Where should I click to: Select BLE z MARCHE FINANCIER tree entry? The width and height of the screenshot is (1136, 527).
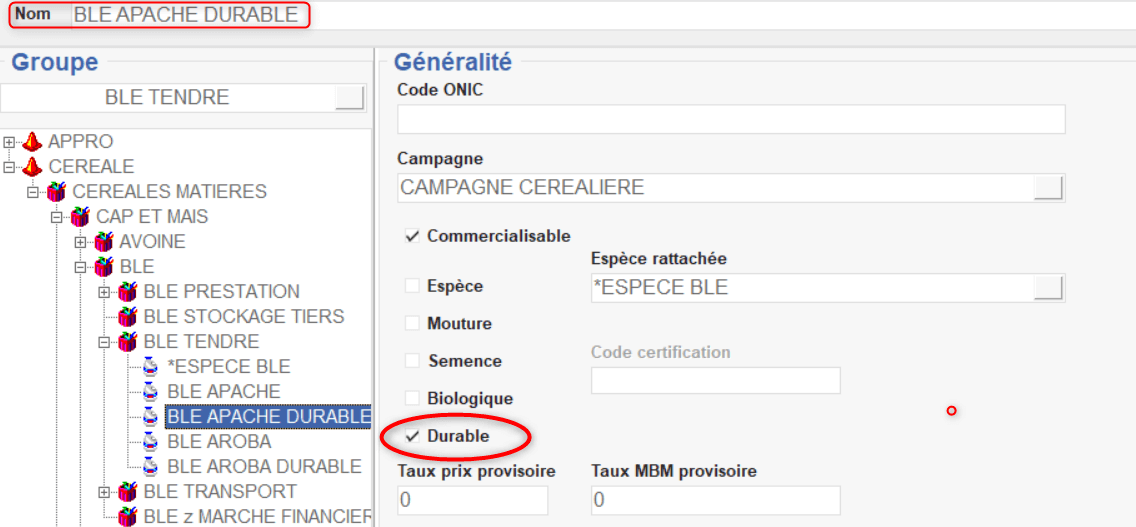tap(257, 517)
